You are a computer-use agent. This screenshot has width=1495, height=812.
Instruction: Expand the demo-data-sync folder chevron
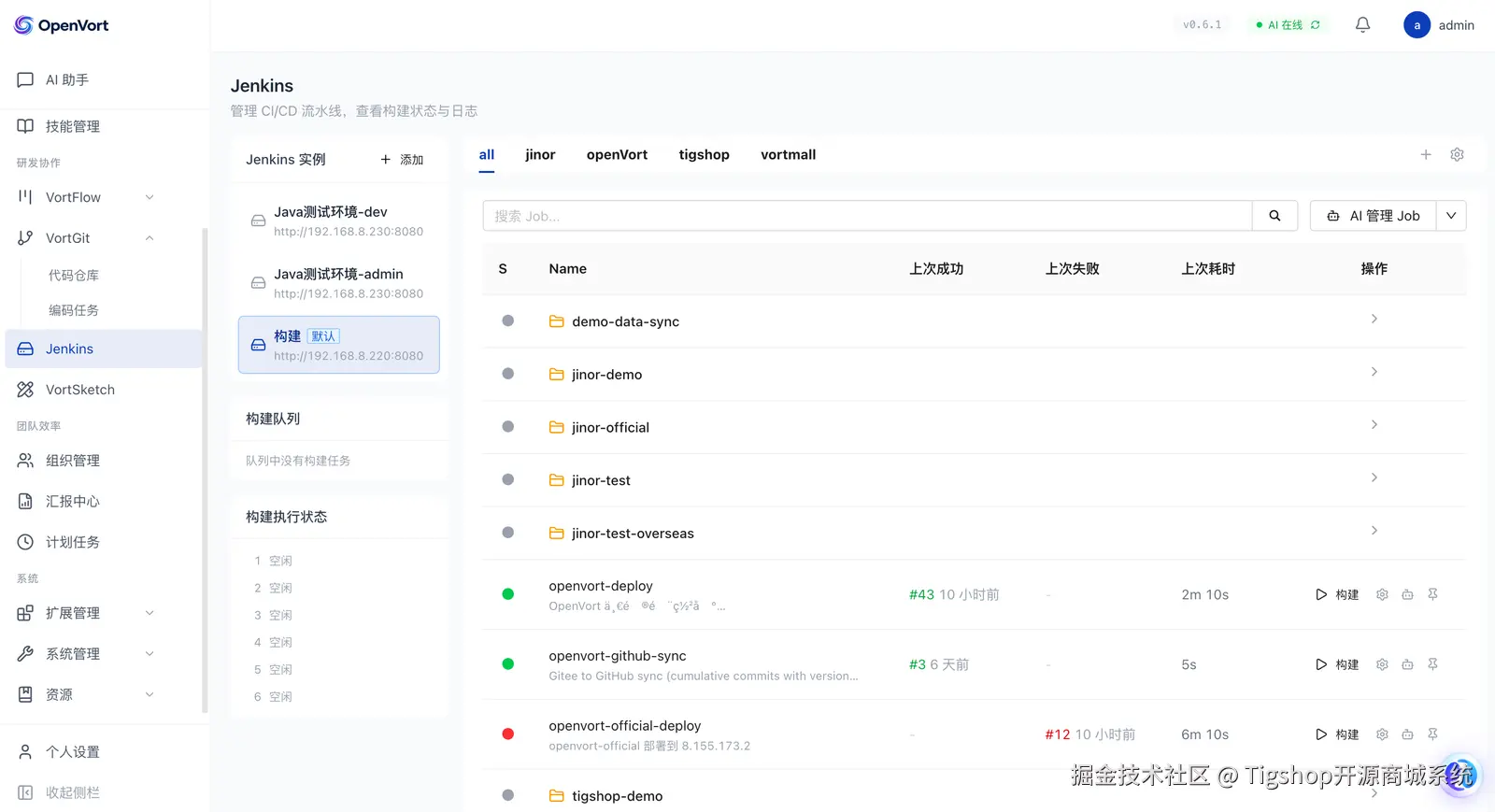tap(1374, 319)
